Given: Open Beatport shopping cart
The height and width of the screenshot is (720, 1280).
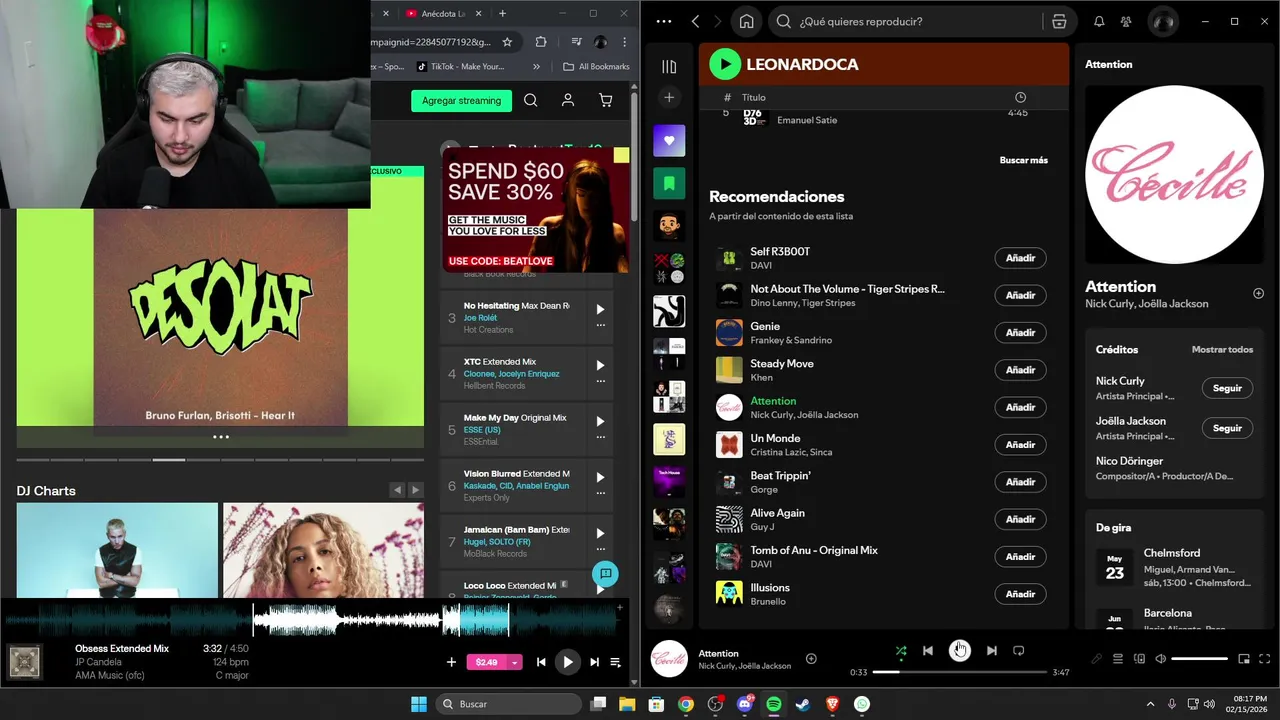Looking at the screenshot, I should (x=605, y=100).
